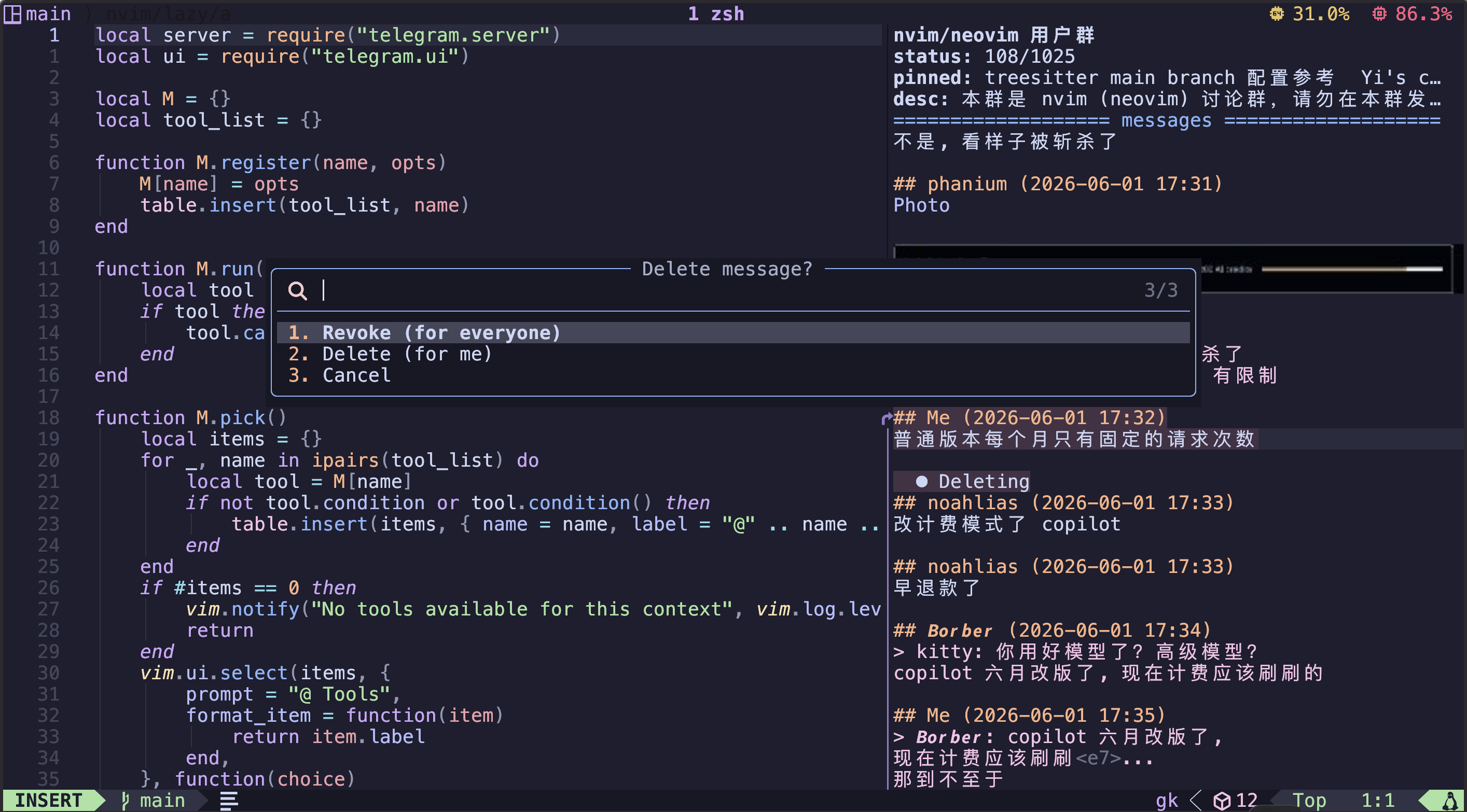The height and width of the screenshot is (812, 1467).
Task: Click the '## Borber (2026-06-01 17:34)' header
Action: tap(1053, 631)
